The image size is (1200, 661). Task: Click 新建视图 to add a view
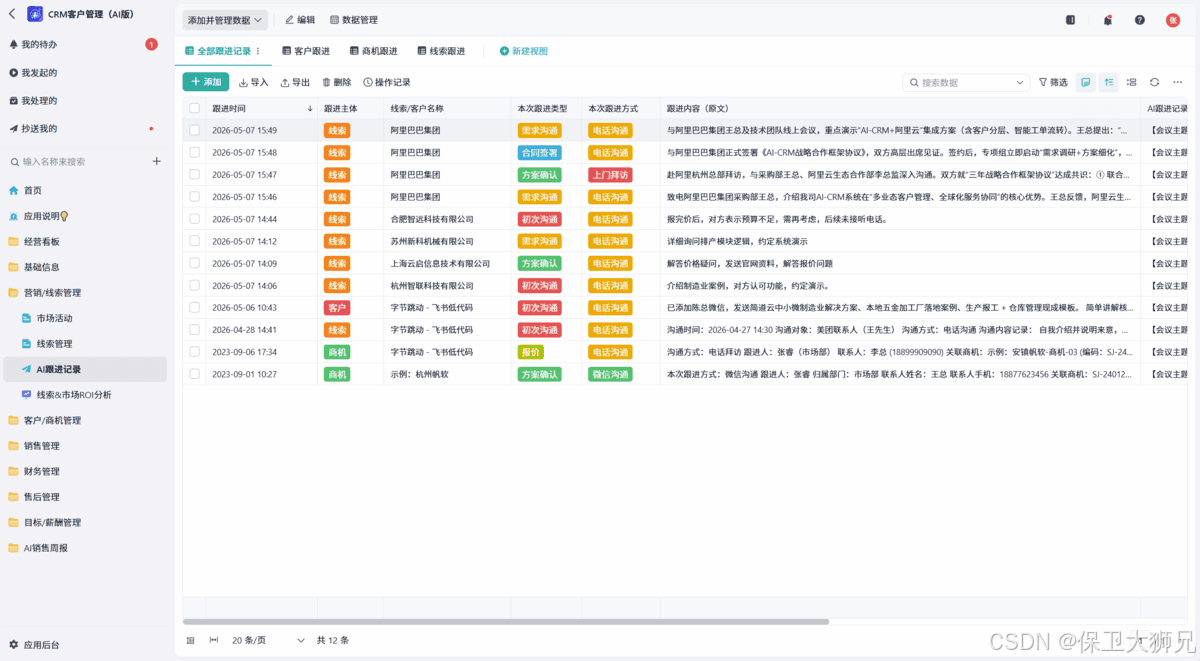click(523, 51)
